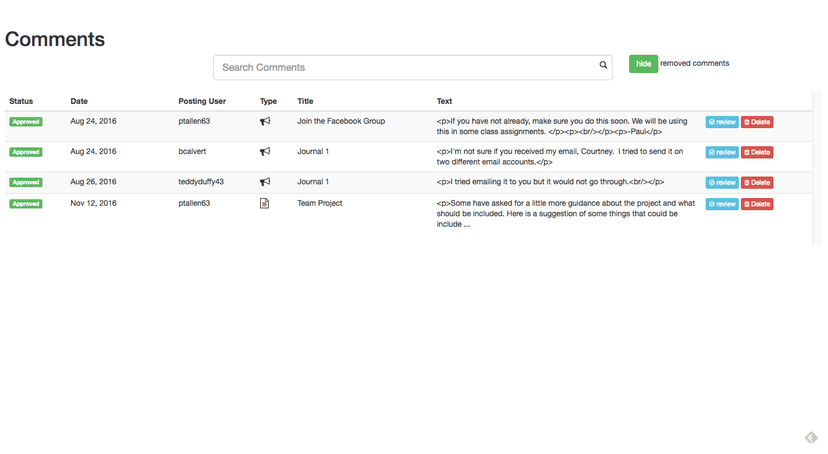The width and height of the screenshot is (828, 454).
Task: Click Approved badge in Join the Facebook Group row
Action: (x=26, y=121)
